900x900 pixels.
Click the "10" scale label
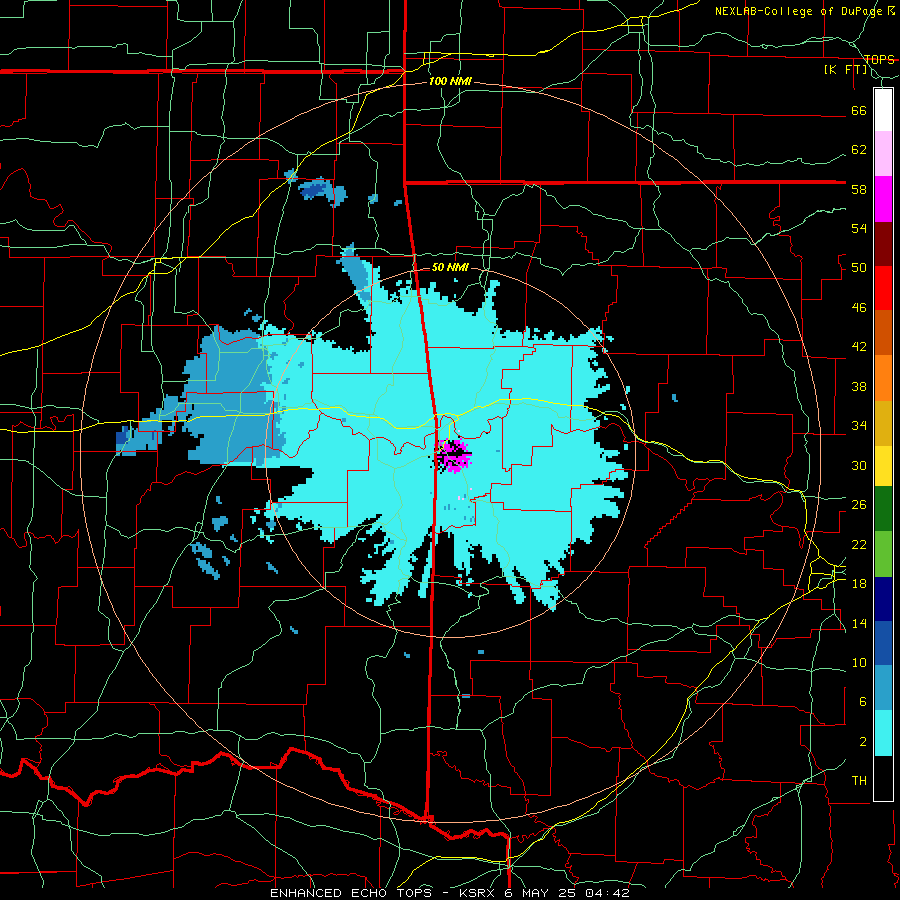click(859, 663)
